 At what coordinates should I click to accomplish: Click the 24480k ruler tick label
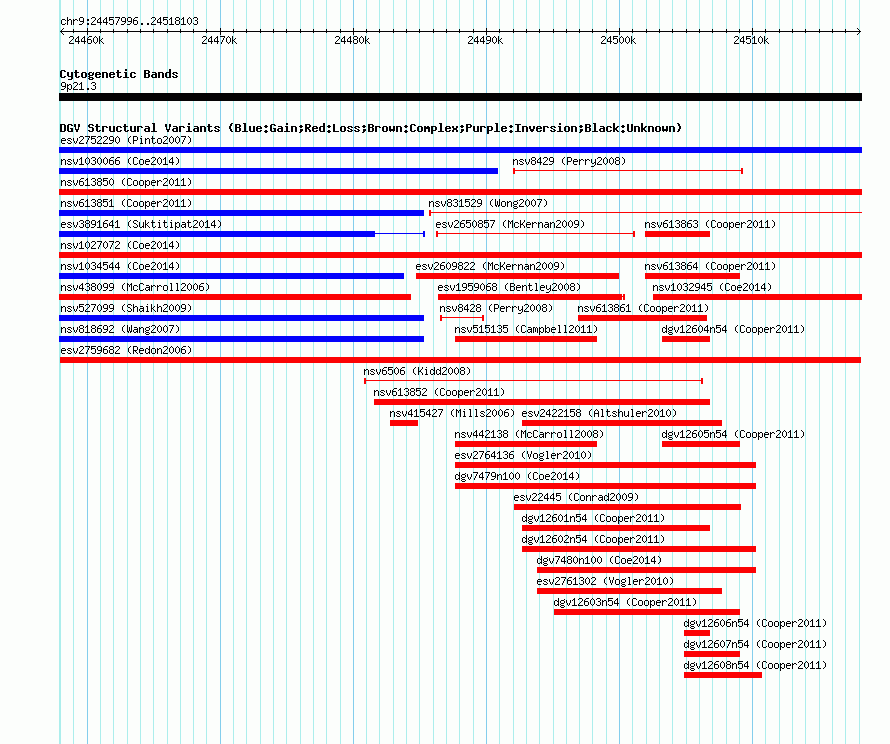pyautogui.click(x=352, y=40)
